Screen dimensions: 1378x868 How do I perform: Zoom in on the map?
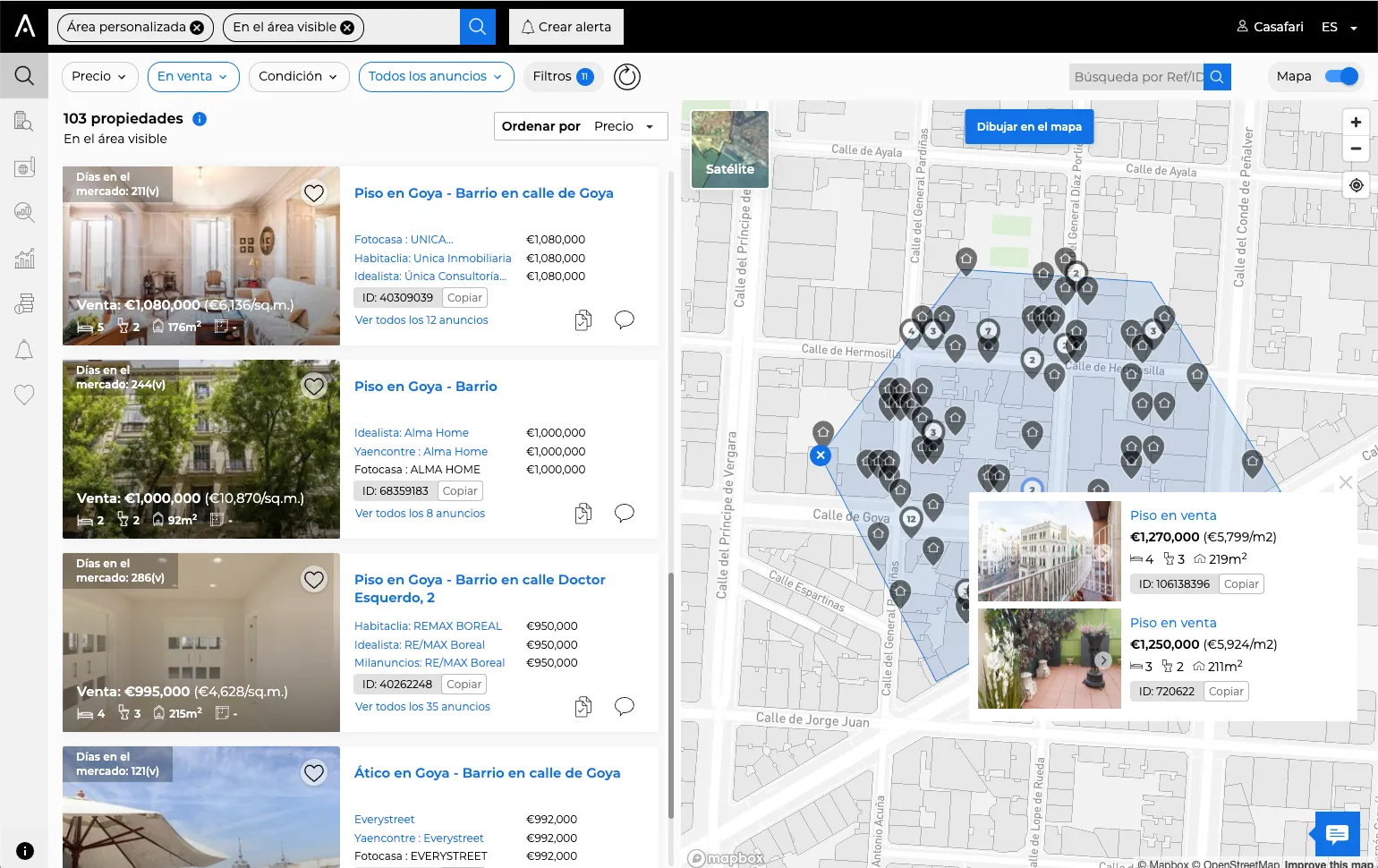point(1357,123)
